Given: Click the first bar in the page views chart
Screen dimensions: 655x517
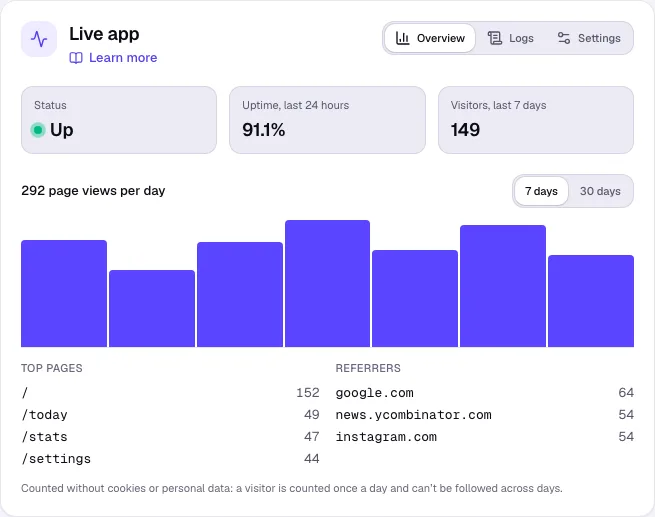Looking at the screenshot, I should click(64, 293).
